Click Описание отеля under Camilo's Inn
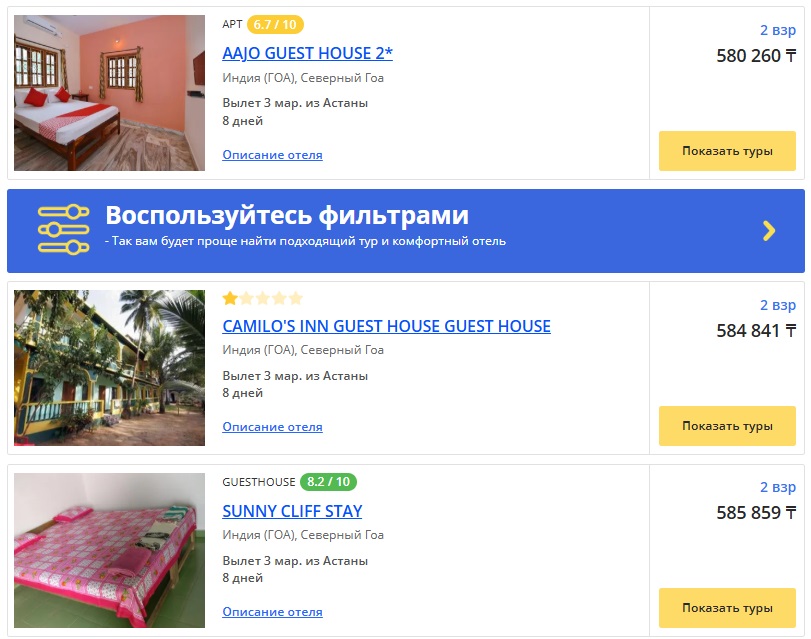 (x=273, y=427)
